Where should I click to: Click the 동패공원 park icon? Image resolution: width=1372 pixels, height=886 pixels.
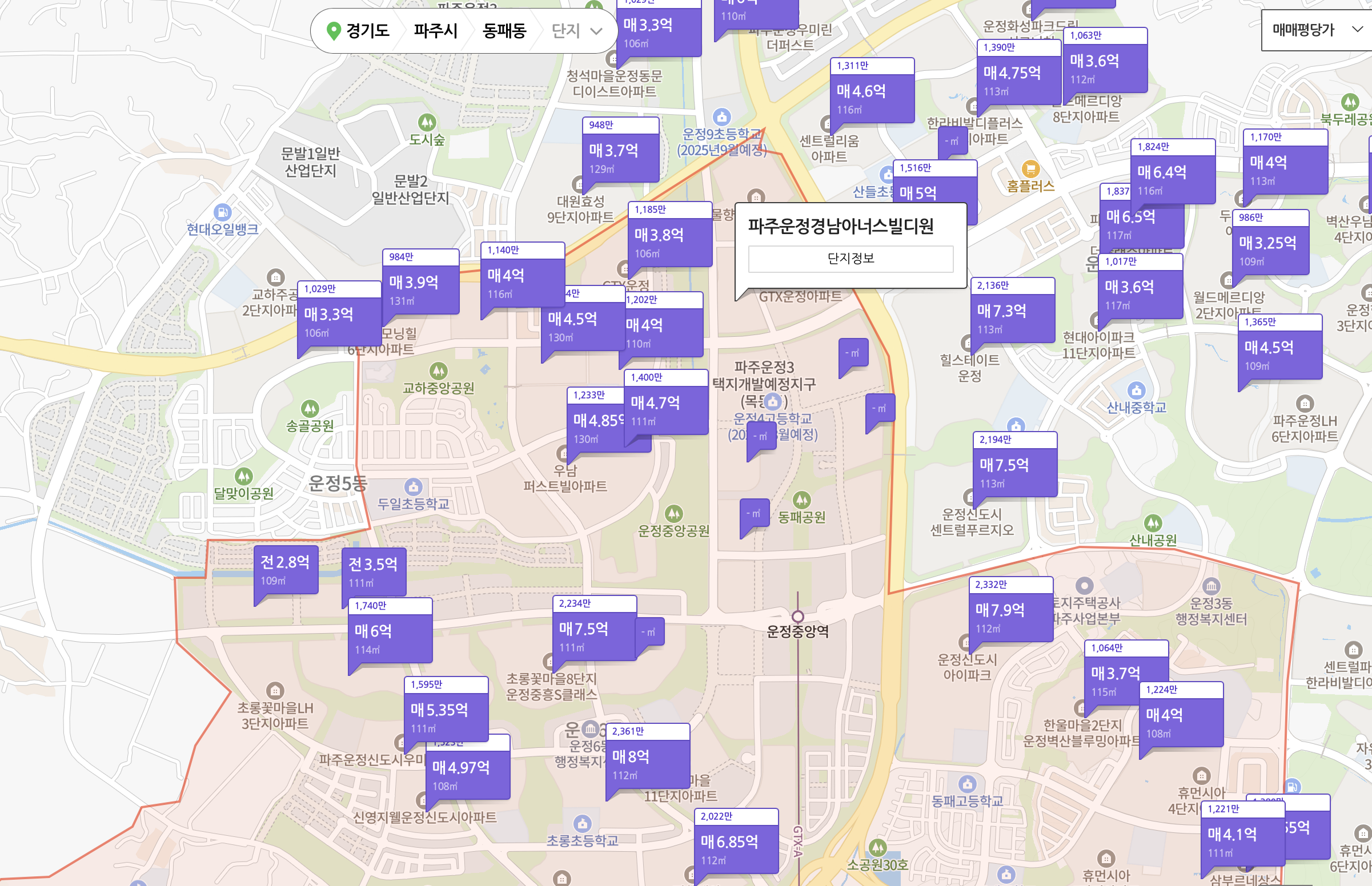(x=801, y=500)
